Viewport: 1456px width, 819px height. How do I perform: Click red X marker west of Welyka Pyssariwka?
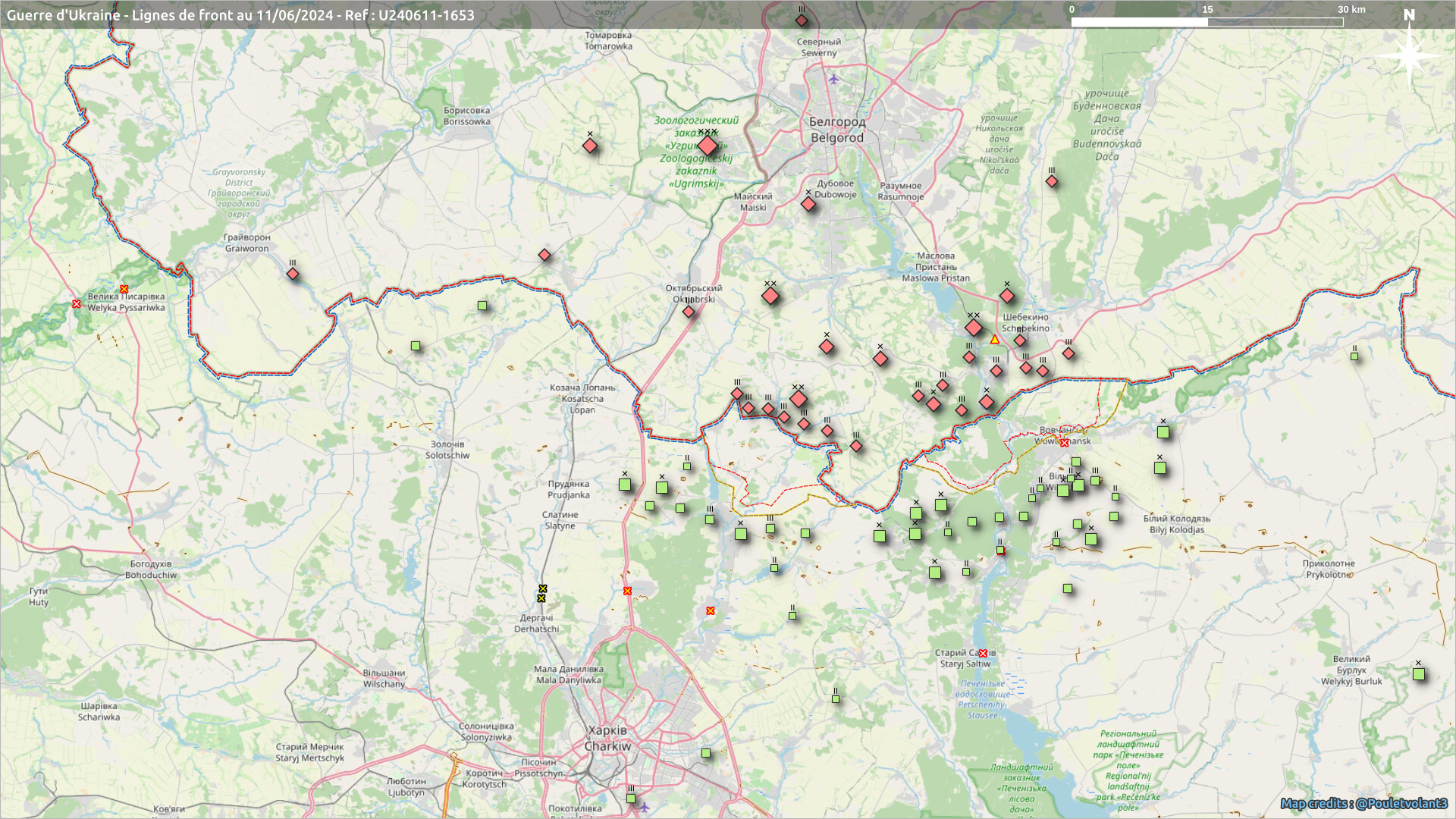[76, 304]
